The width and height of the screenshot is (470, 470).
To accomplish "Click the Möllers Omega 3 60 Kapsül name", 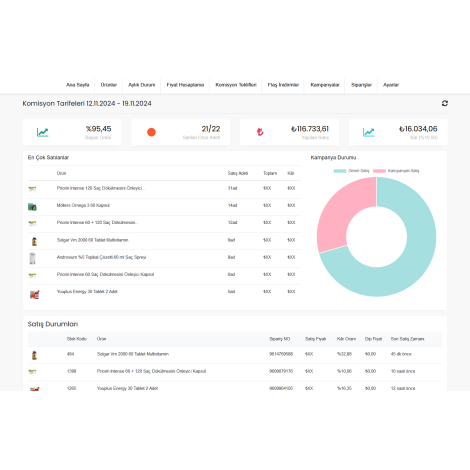I will pos(83,205).
